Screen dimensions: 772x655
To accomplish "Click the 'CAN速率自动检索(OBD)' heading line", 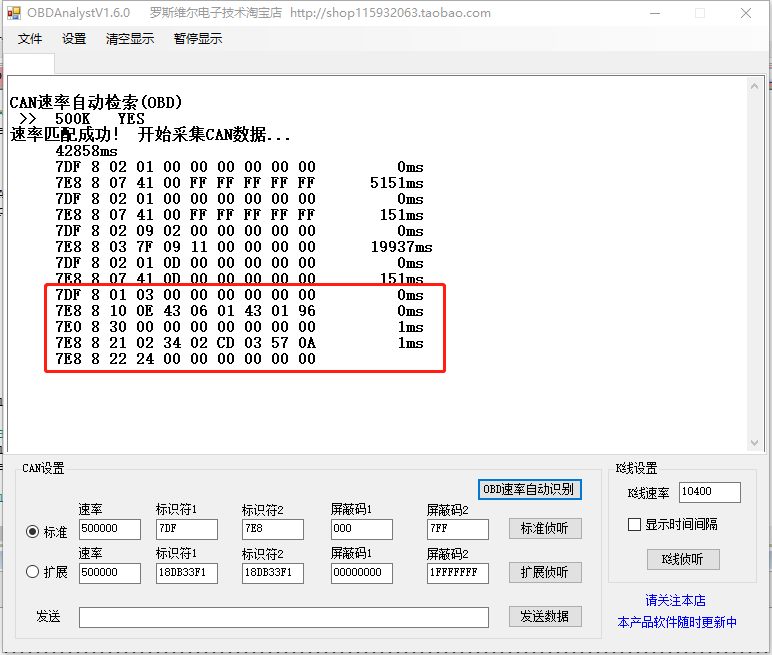I will (x=96, y=102).
